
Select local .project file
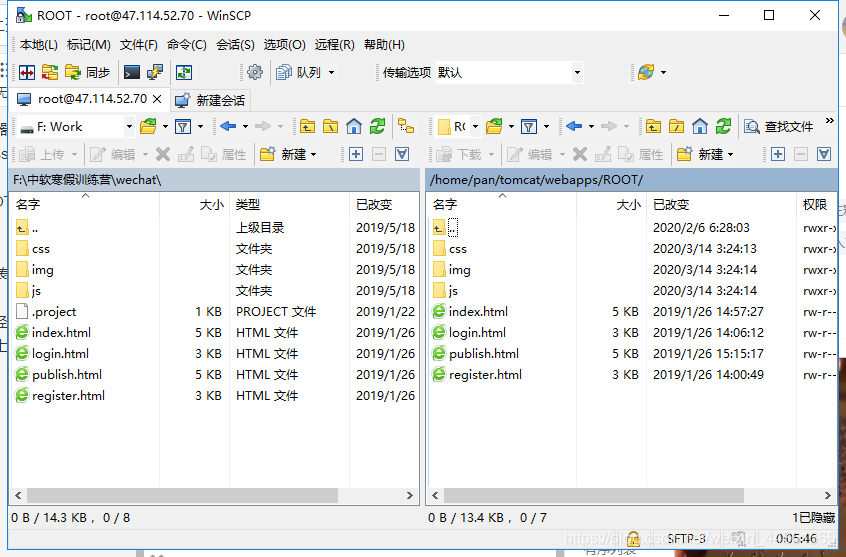[54, 312]
